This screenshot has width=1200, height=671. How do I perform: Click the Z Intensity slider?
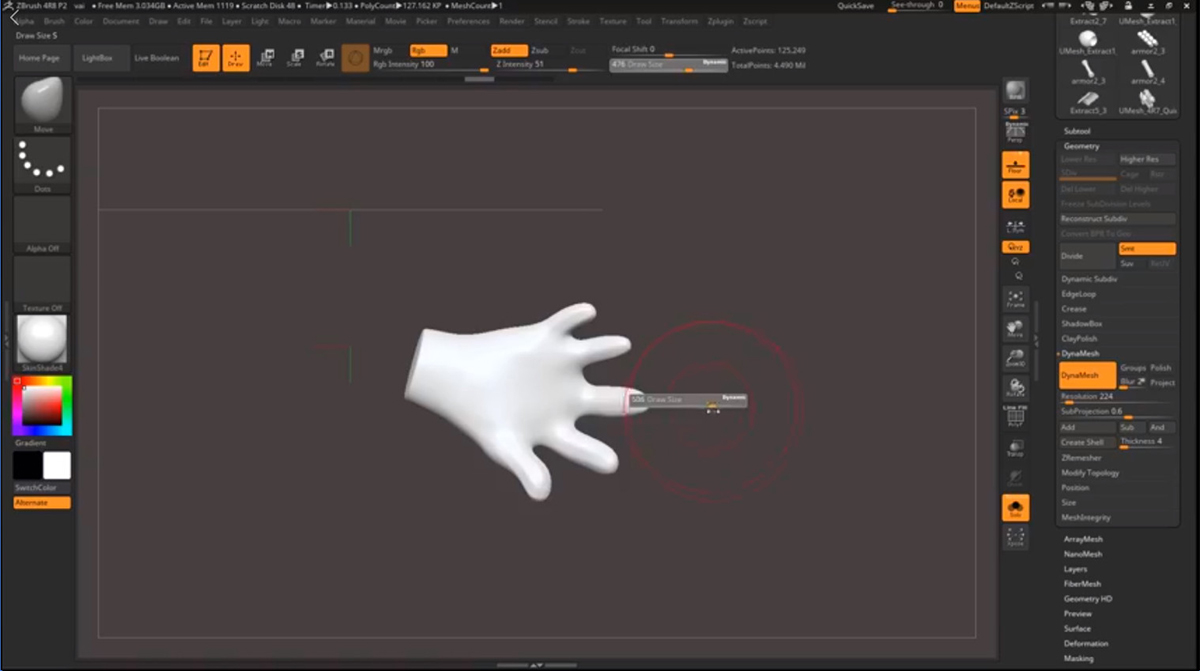[x=537, y=65]
